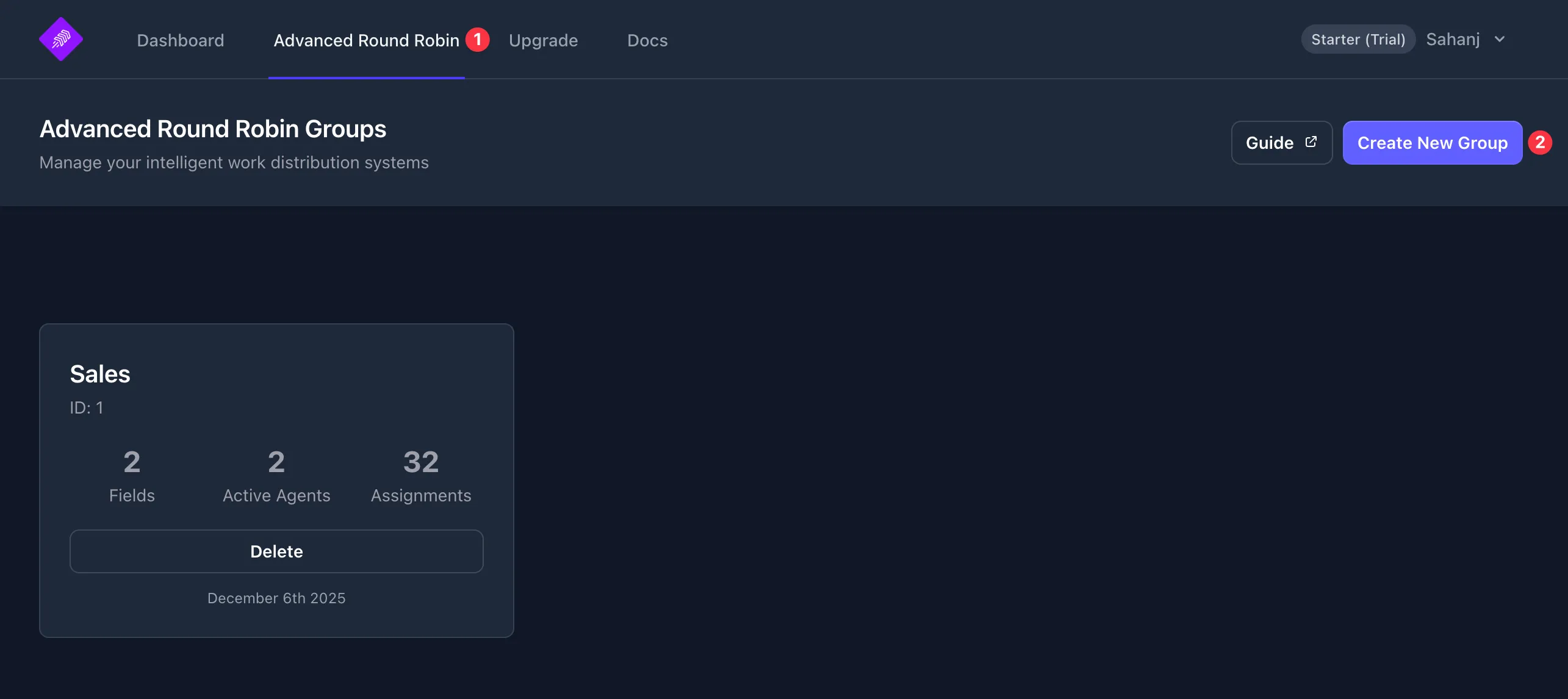Open the Advanced Round Robin tab
The image size is (1568, 699).
tap(366, 40)
